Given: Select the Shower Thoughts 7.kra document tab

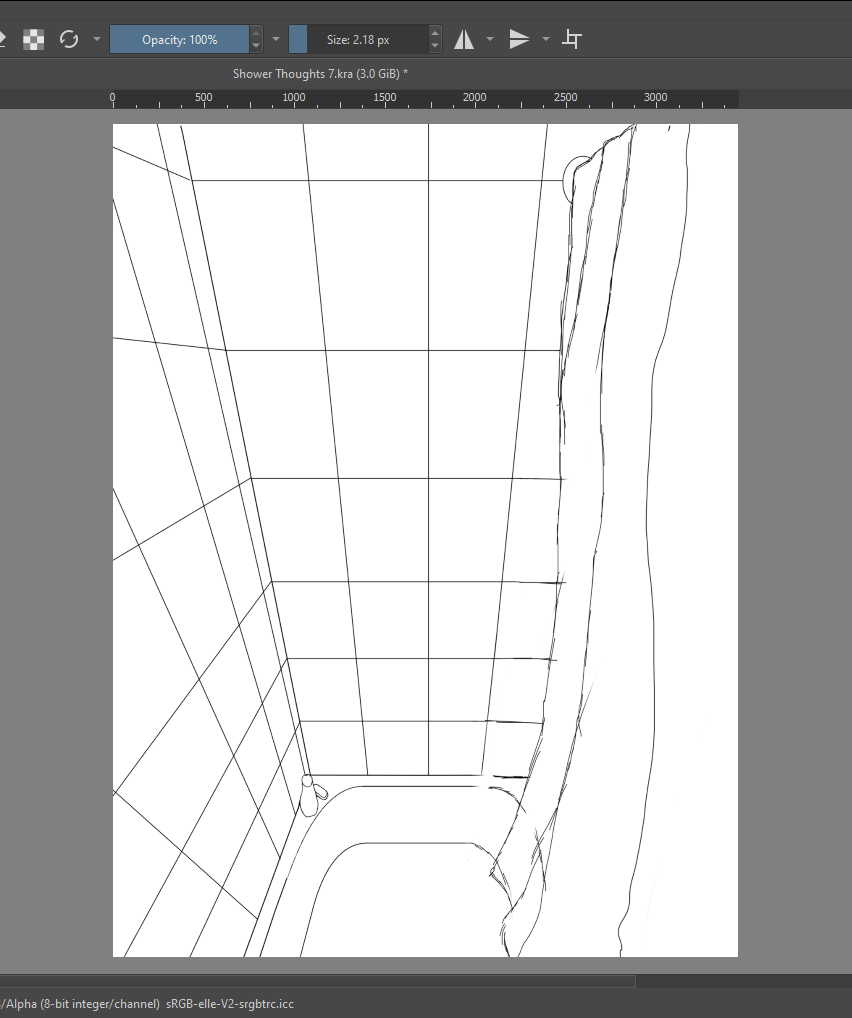Looking at the screenshot, I should tap(320, 73).
